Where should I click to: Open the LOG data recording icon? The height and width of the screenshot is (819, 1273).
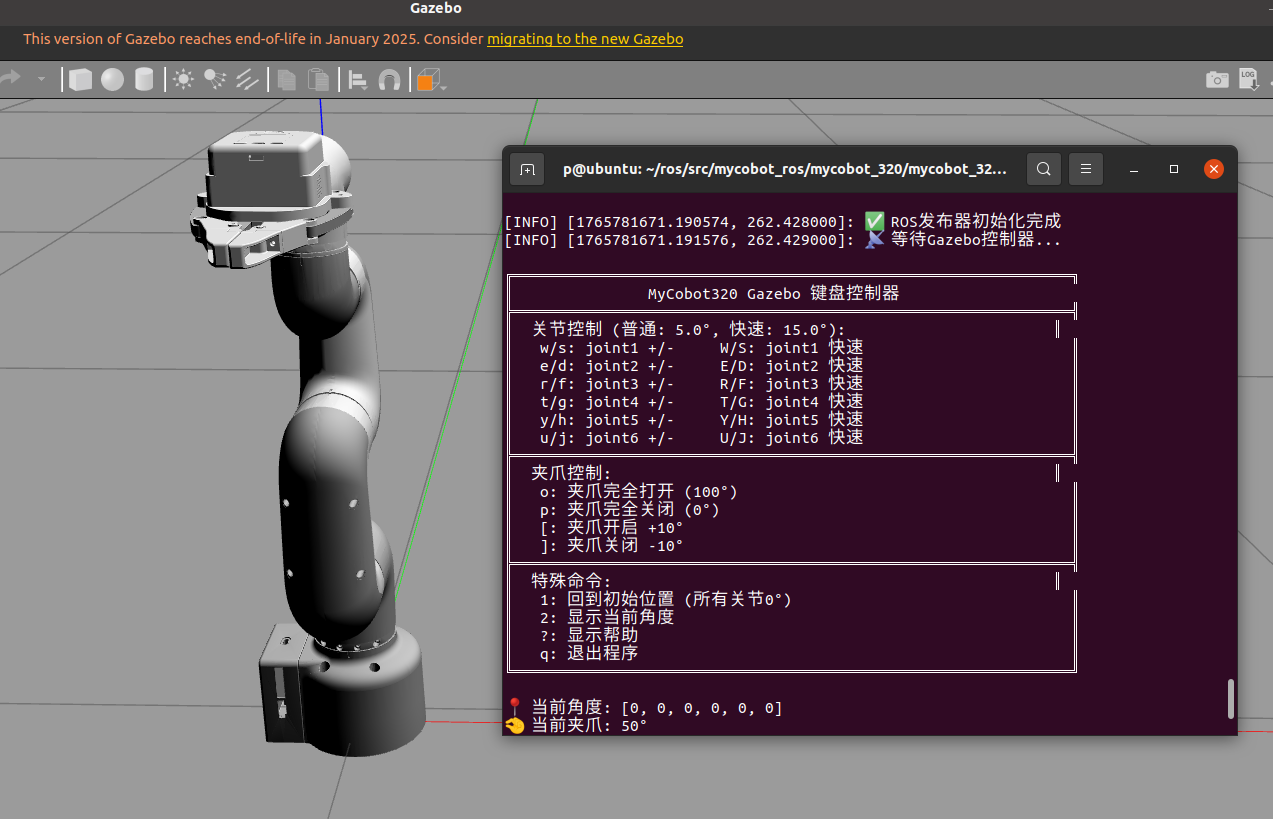(1248, 79)
